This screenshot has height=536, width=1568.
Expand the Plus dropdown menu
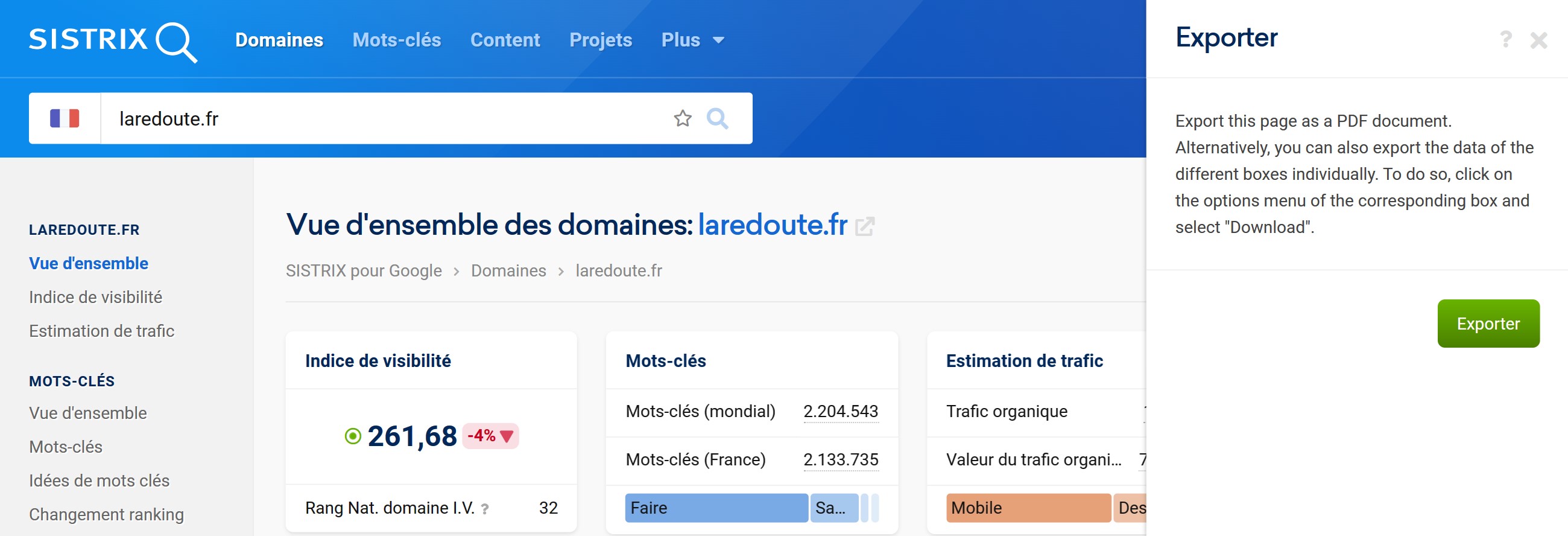click(x=693, y=40)
